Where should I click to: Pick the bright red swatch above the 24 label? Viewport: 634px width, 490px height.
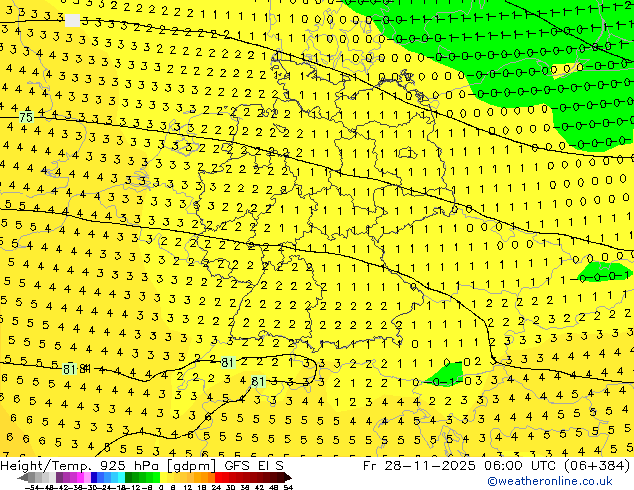[218, 478]
